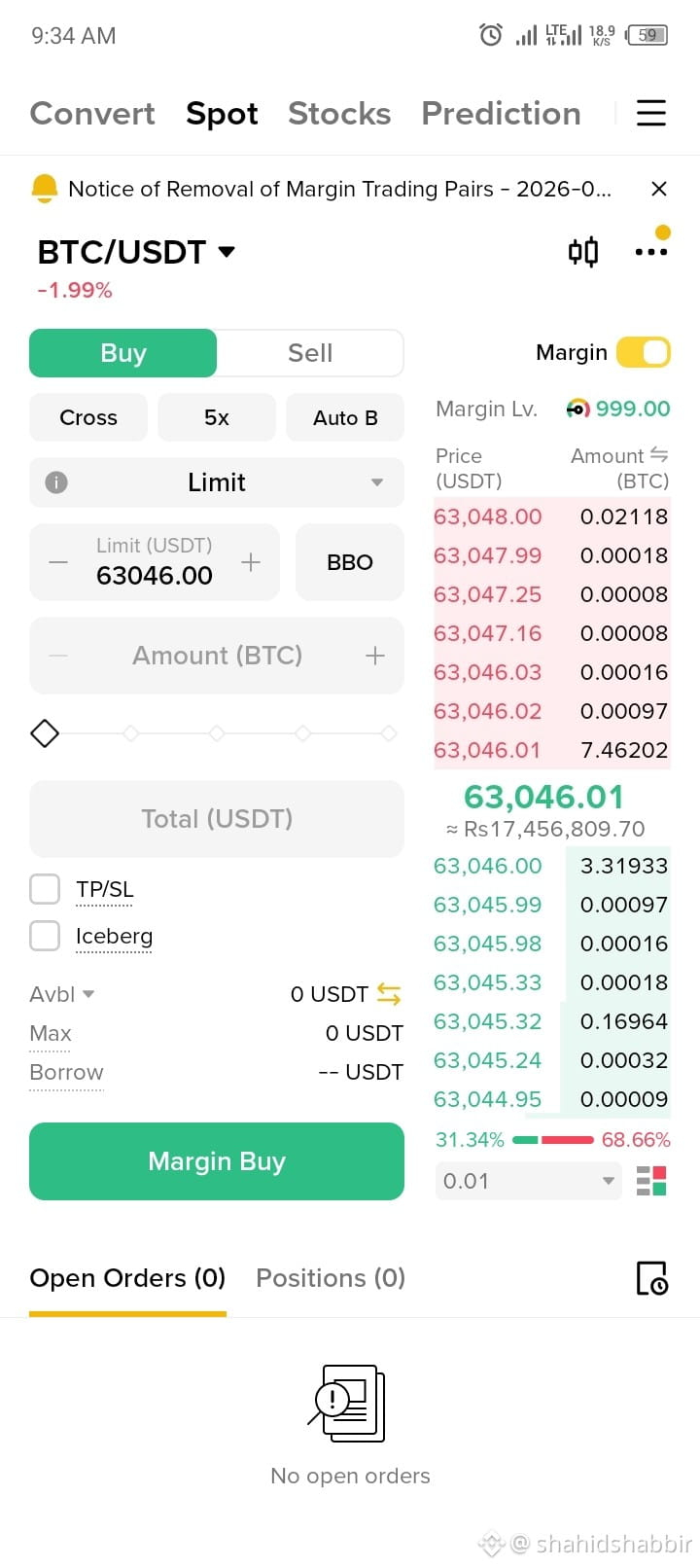Swap the Amount column unit icon

click(659, 455)
